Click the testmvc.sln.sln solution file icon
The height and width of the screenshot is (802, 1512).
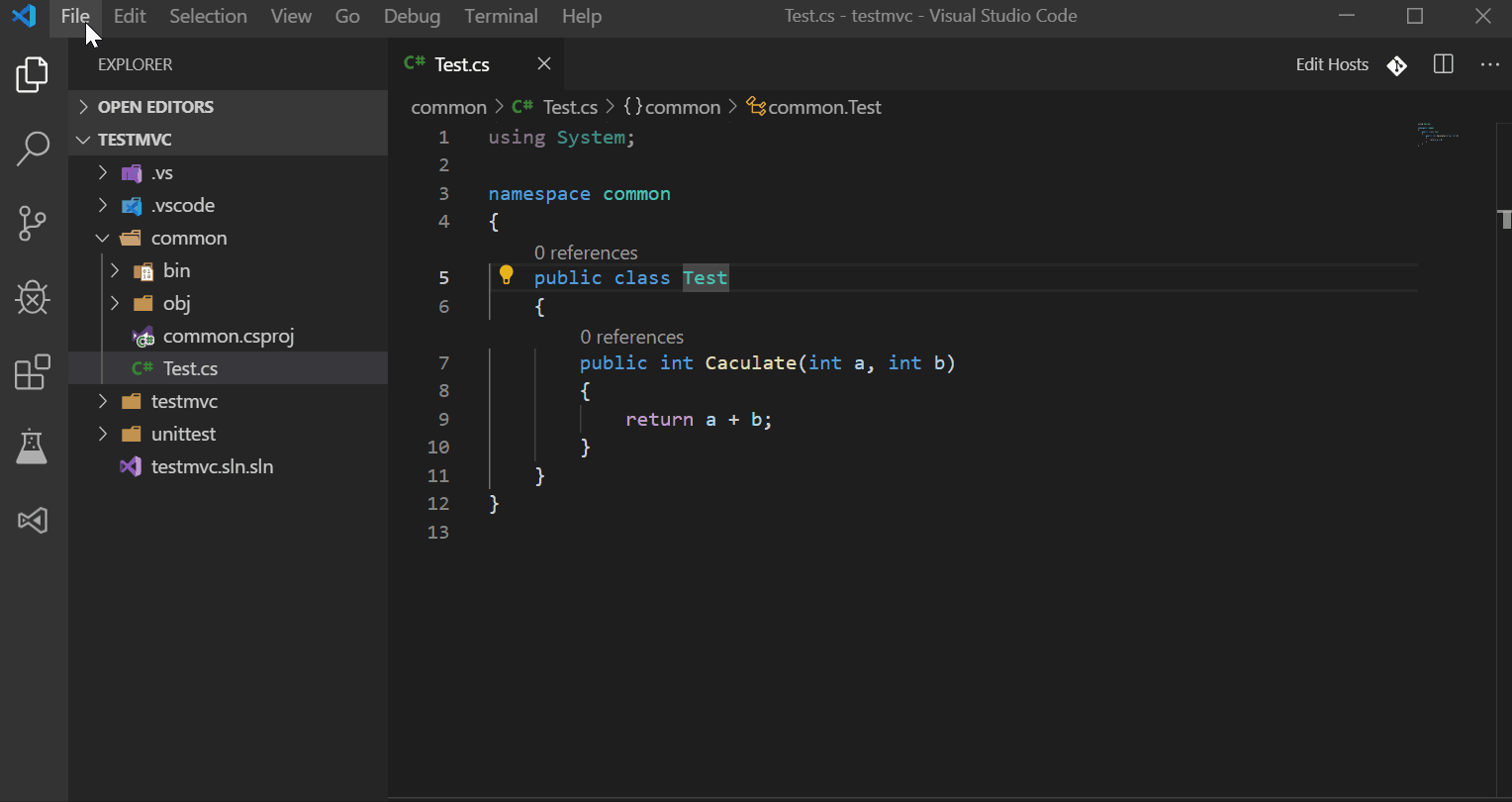[131, 466]
